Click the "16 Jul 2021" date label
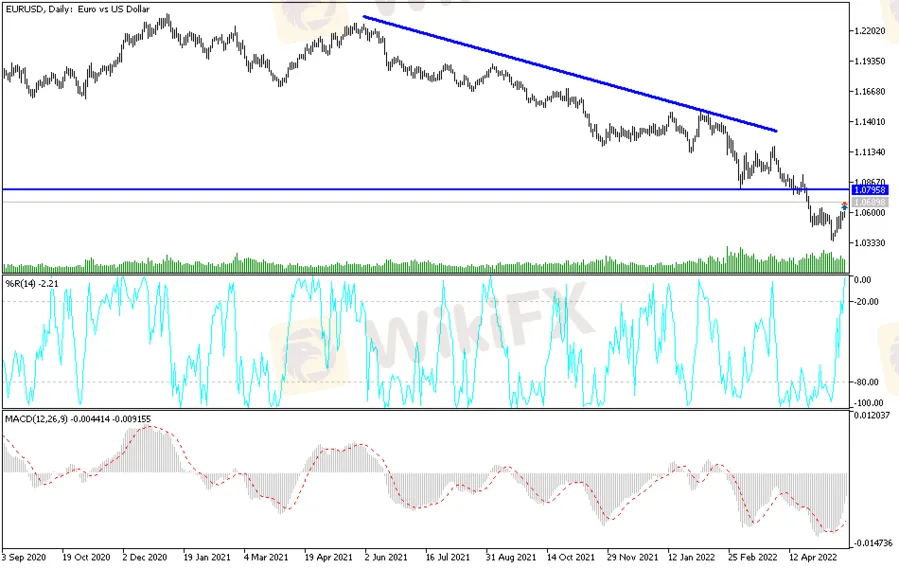This screenshot has height=568, width=899. click(x=447, y=557)
